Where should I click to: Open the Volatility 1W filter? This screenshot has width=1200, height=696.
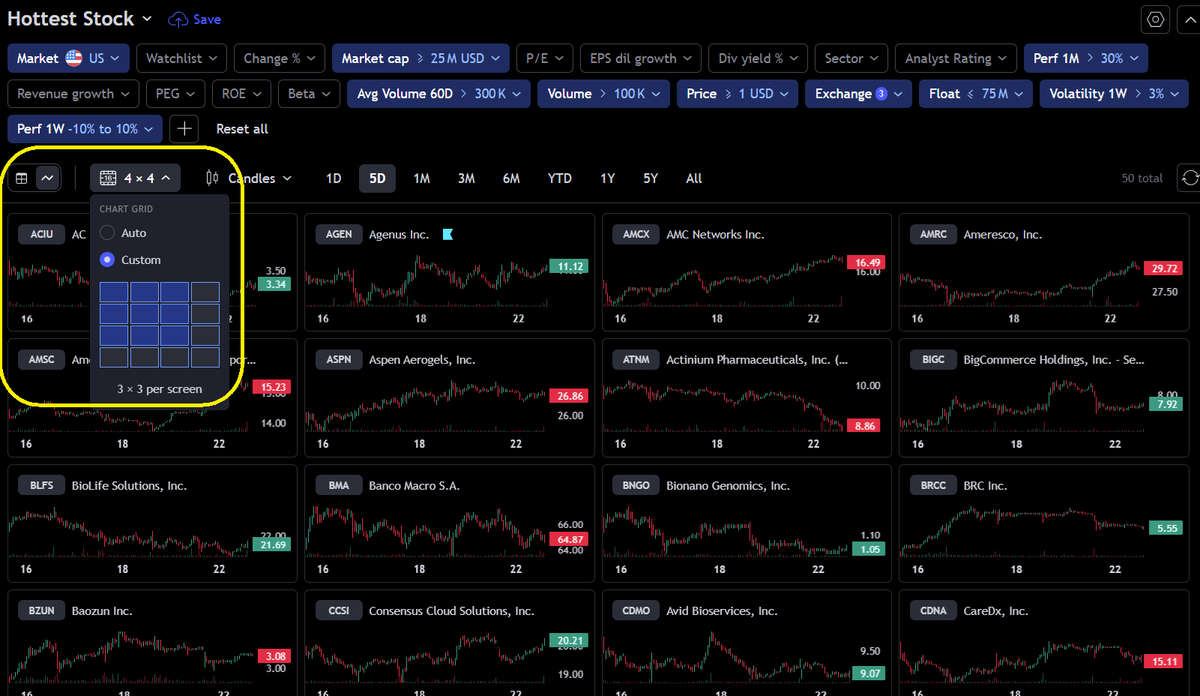pos(1116,94)
